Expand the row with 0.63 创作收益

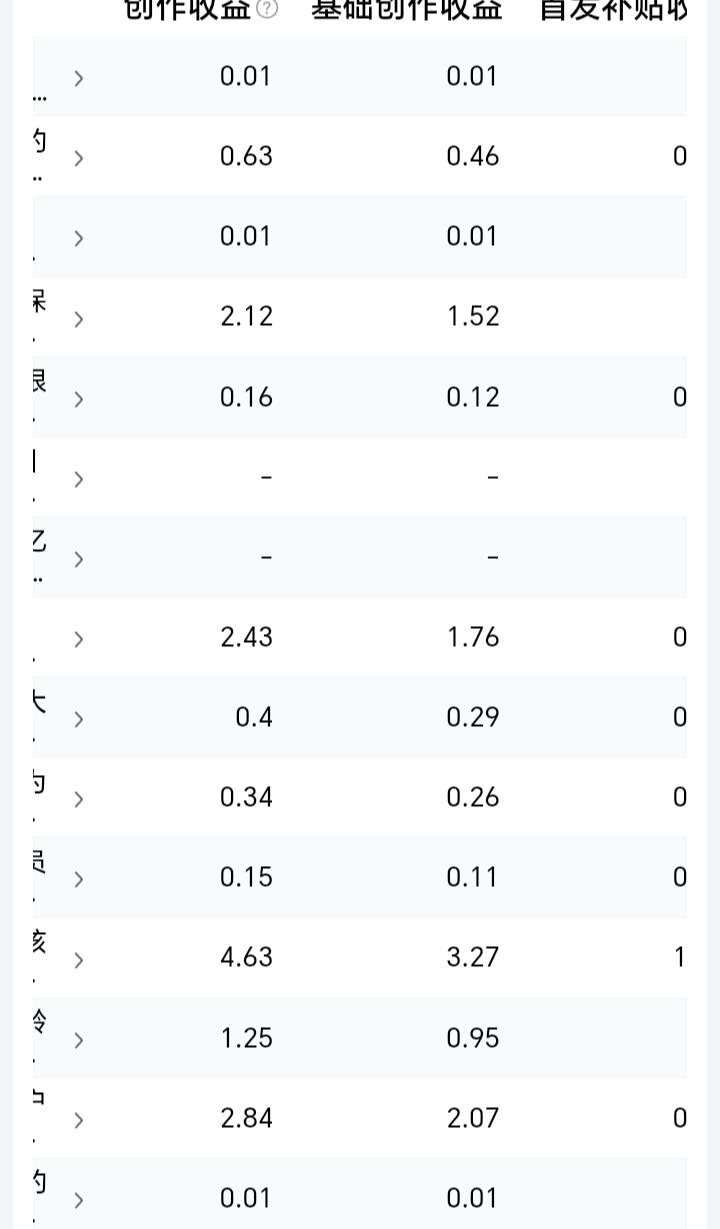(x=79, y=158)
